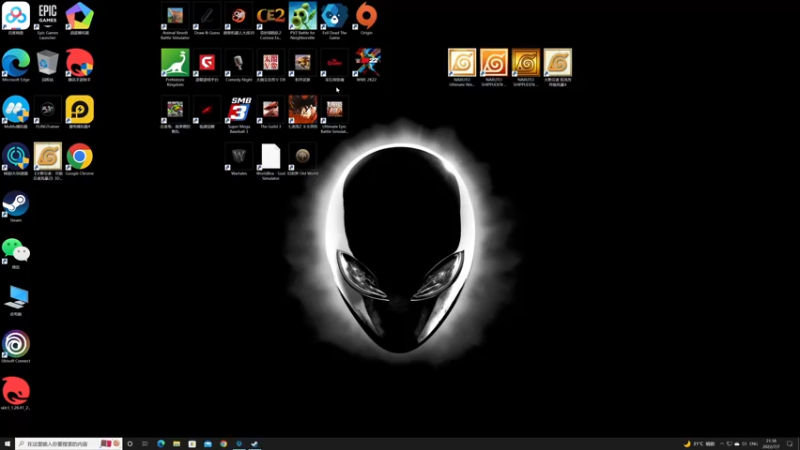
Task: Open first NARUTO Ultimate Ninja shortcut
Action: pos(462,67)
